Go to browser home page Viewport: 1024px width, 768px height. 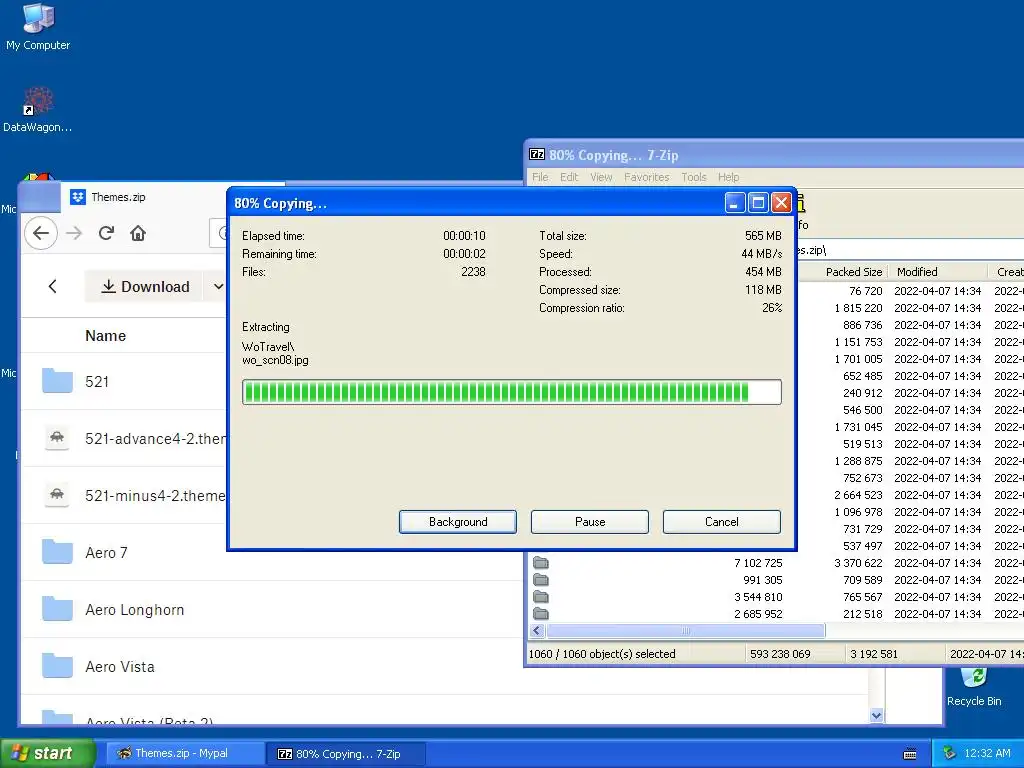[138, 233]
